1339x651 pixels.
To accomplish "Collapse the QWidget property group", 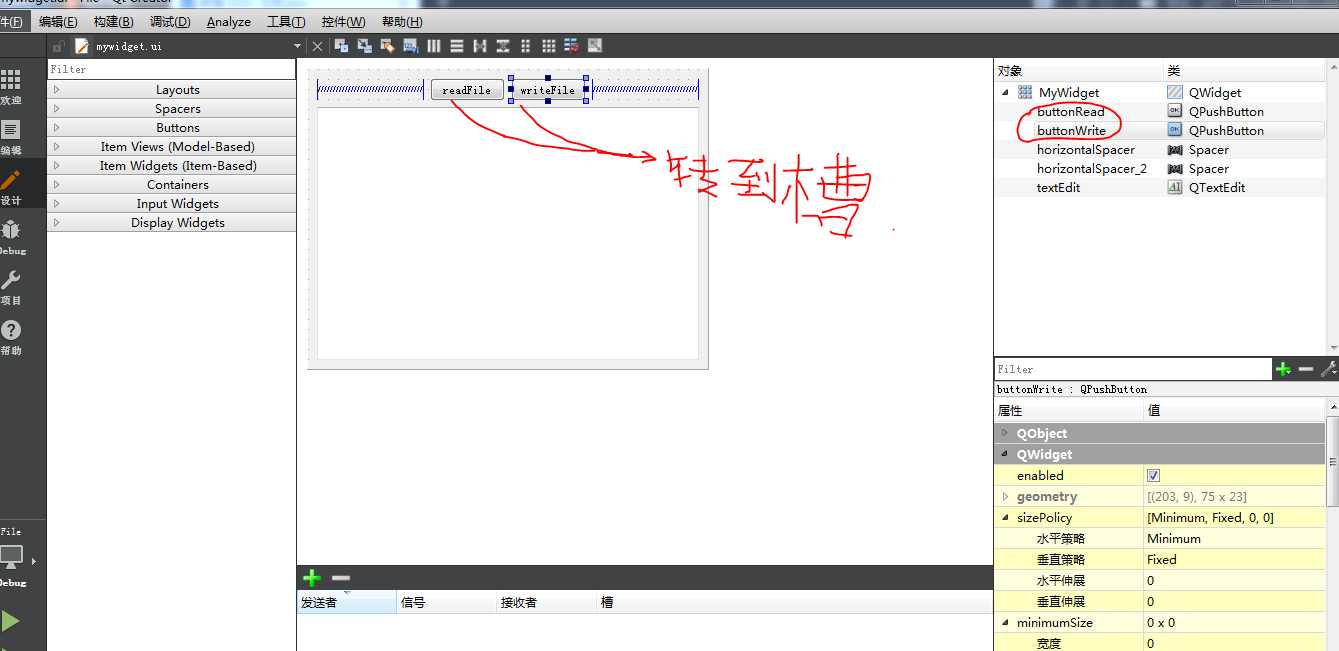I will pos(1005,454).
